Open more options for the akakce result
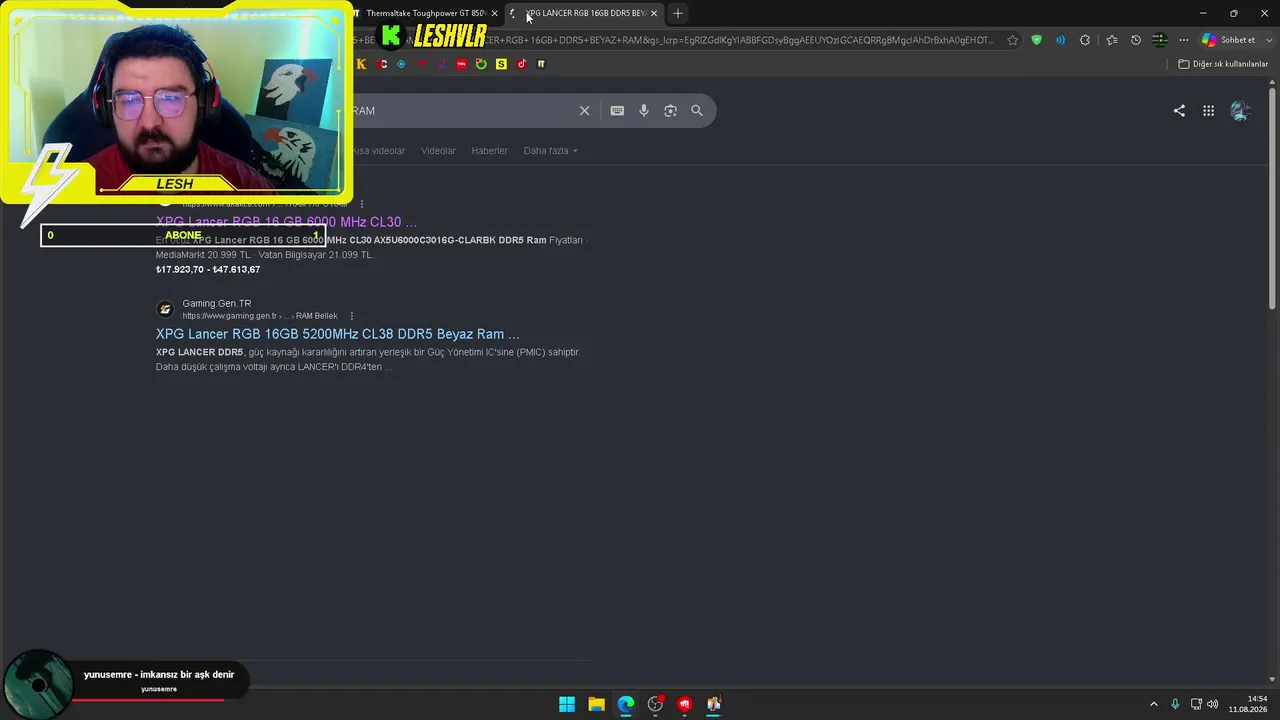 point(361,204)
